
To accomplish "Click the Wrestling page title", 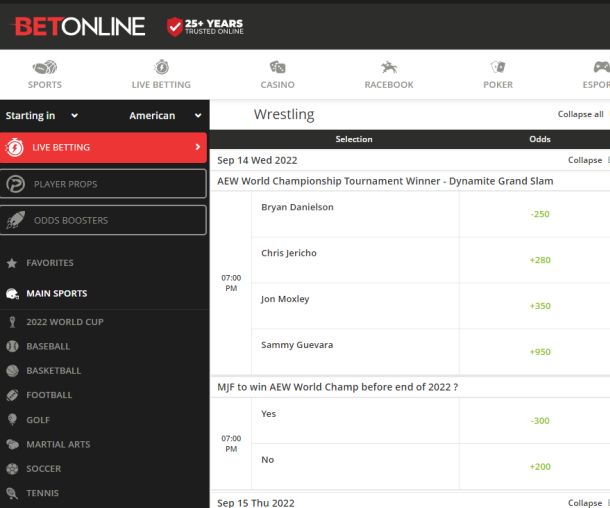I will 284,114.
